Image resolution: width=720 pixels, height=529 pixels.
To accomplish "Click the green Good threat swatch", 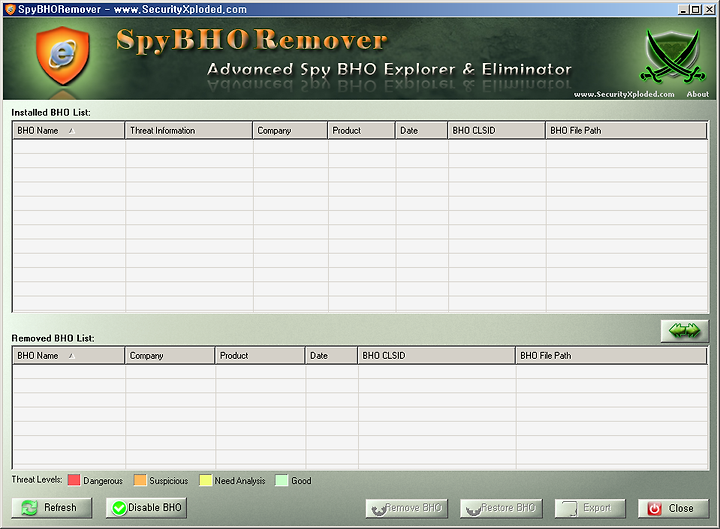I will point(281,480).
